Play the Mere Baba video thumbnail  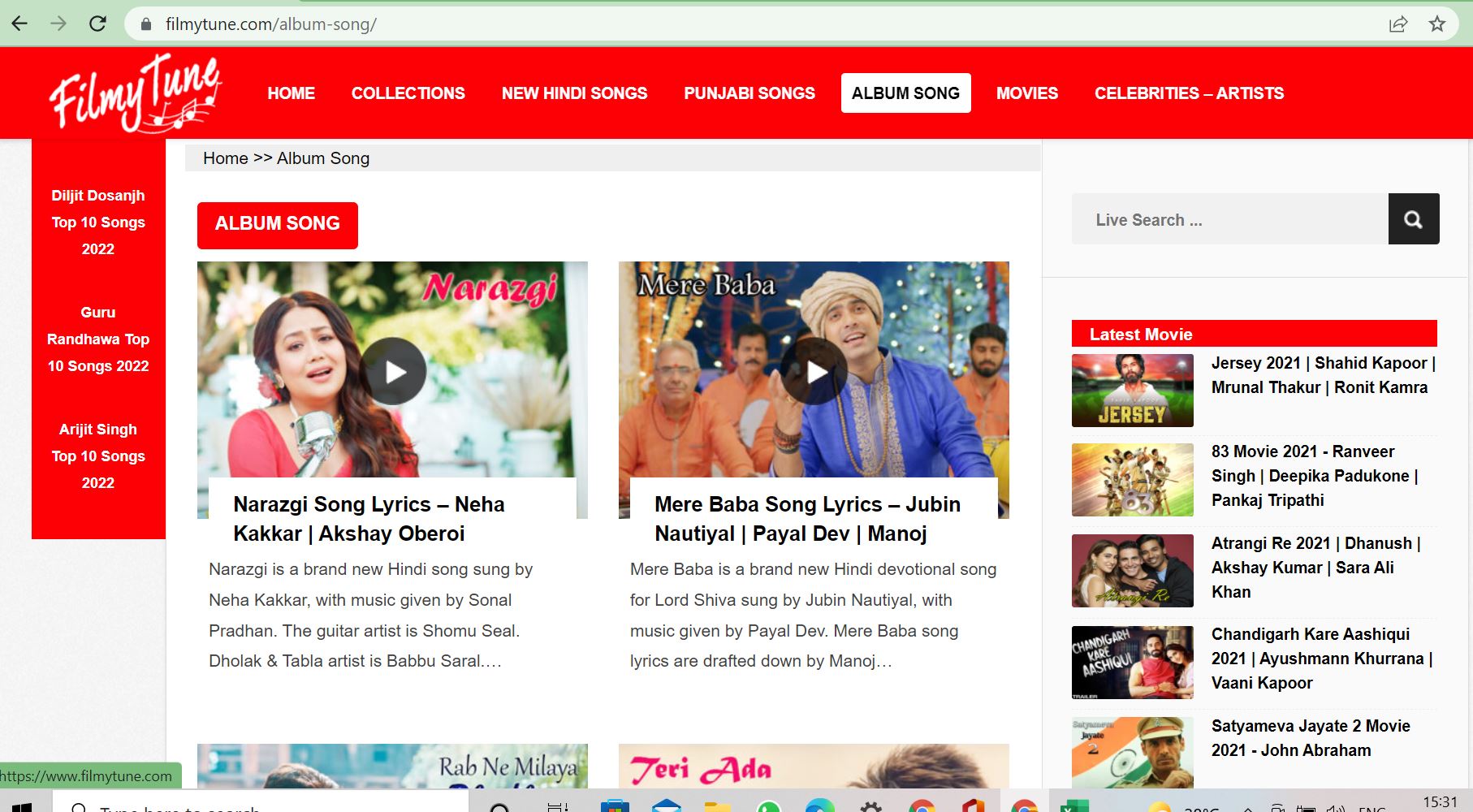(814, 371)
